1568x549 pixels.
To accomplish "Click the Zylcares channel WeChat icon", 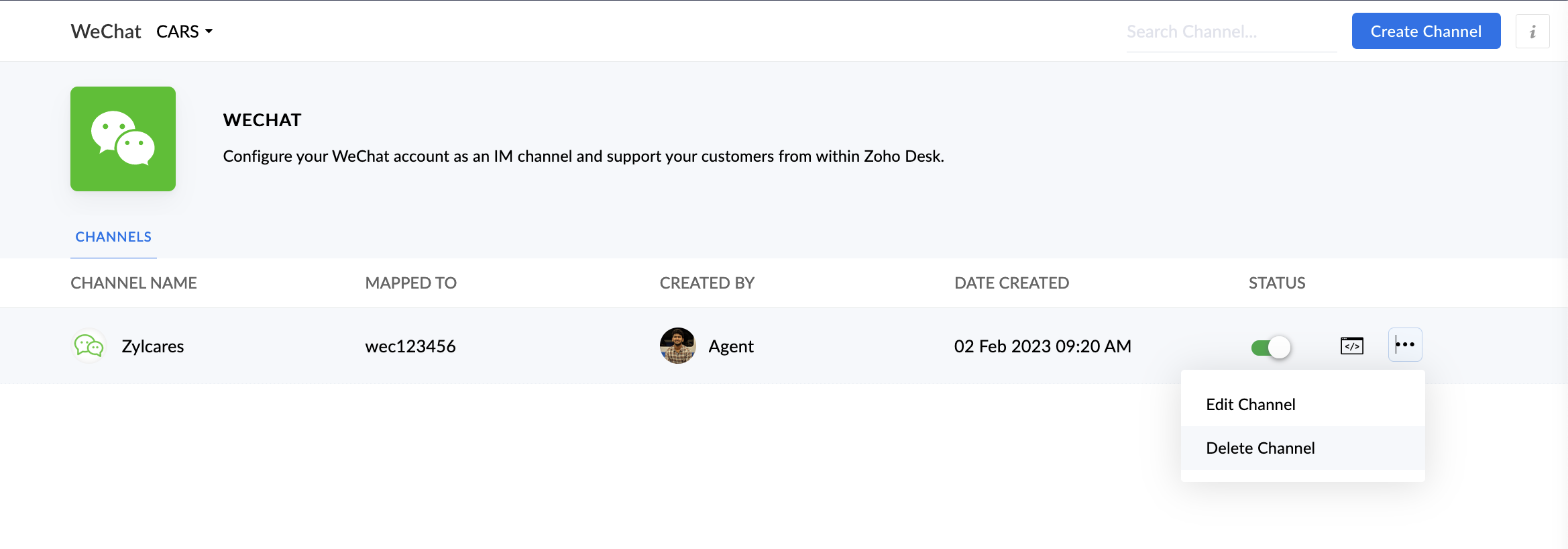I will tap(89, 346).
